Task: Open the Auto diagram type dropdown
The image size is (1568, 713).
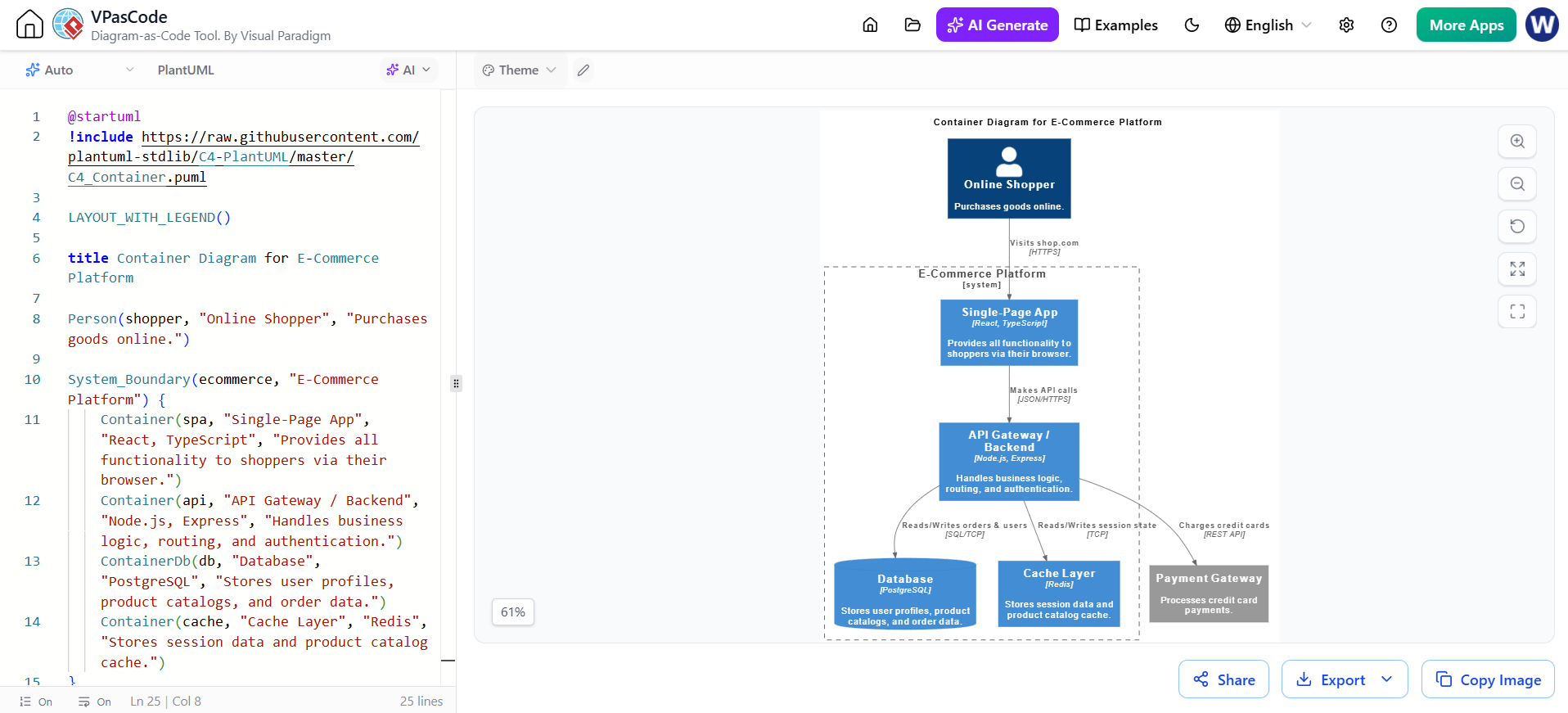Action: coord(79,70)
